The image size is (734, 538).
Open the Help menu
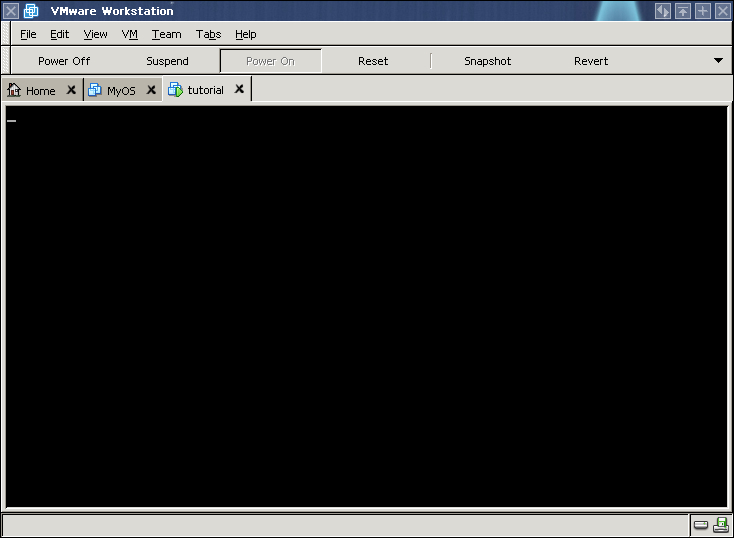pos(245,34)
